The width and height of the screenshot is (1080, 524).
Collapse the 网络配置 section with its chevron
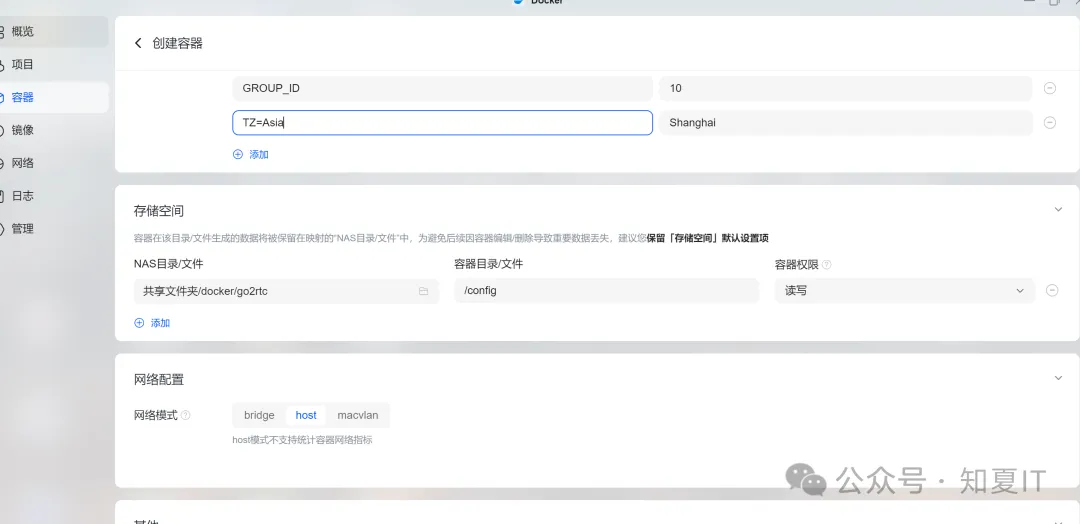point(1059,378)
